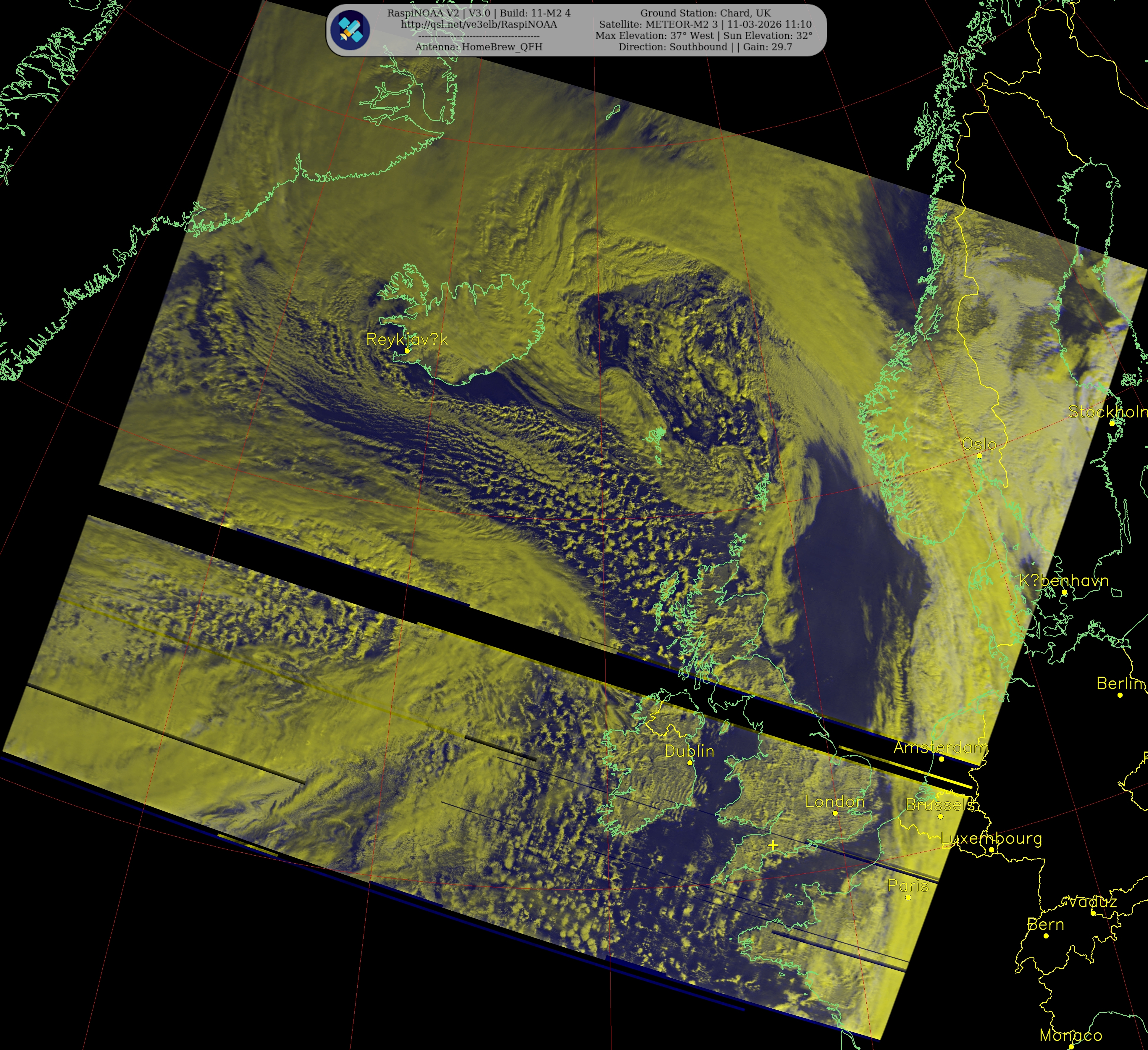Click the Dublin city marker dot
Image resolution: width=1148 pixels, height=1050 pixels.
coord(690,763)
